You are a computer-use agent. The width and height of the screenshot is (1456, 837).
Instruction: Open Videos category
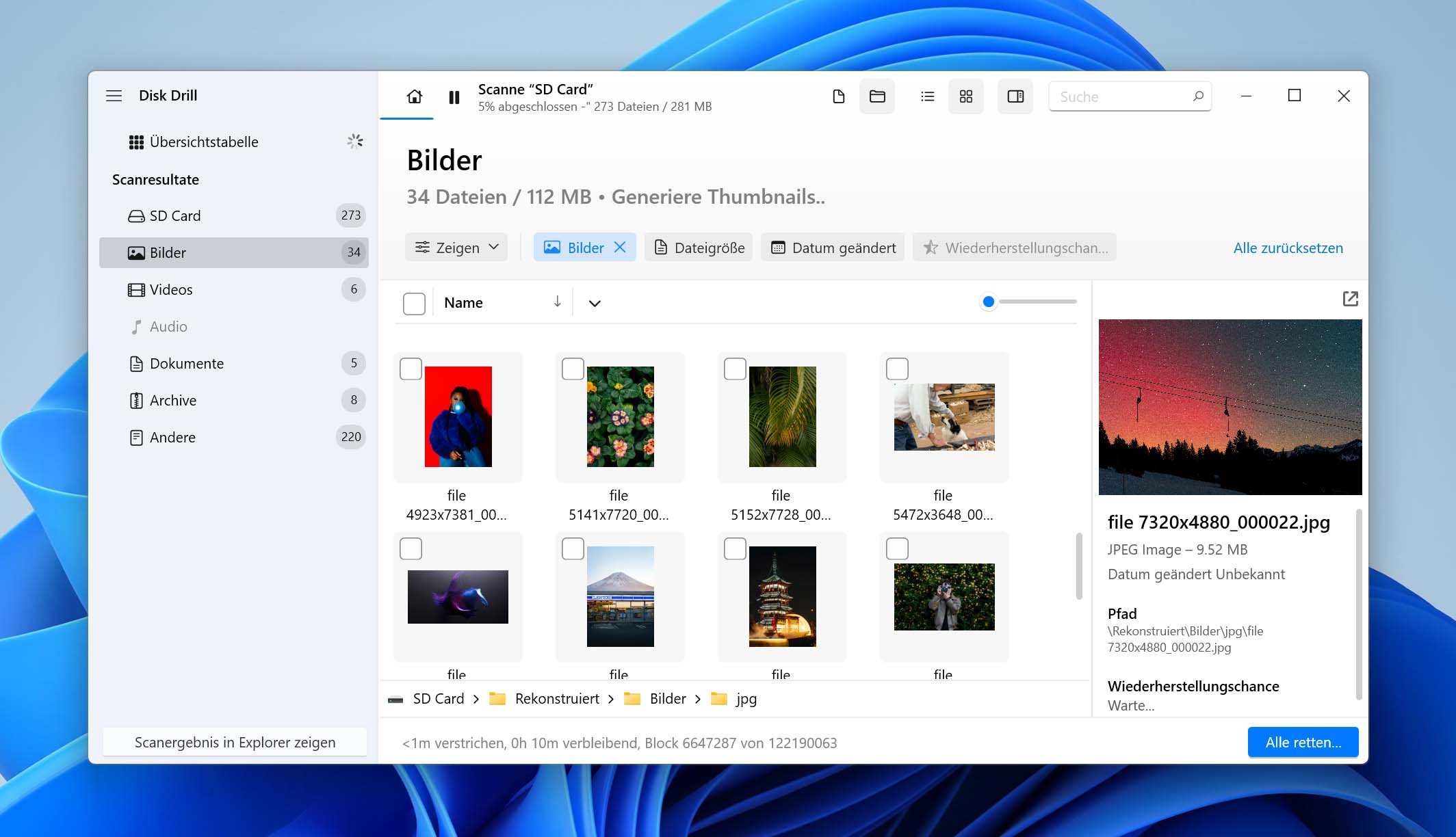coord(234,289)
